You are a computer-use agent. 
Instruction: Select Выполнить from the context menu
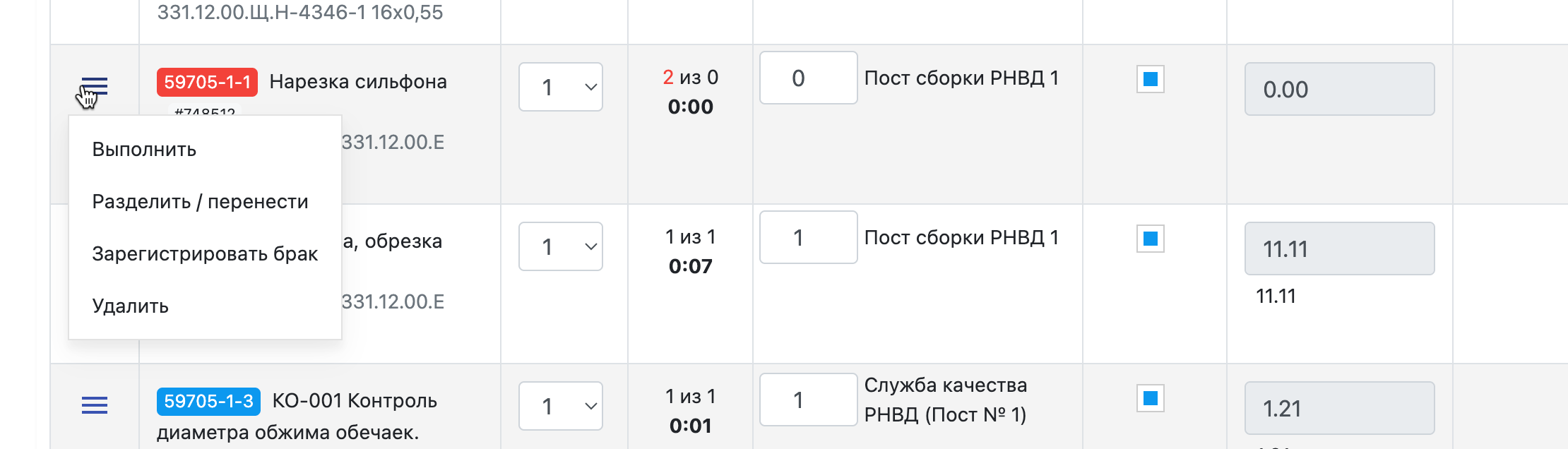(144, 150)
